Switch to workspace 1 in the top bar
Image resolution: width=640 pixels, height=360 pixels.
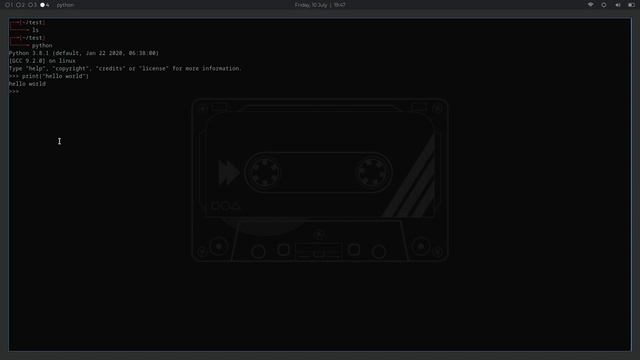9,5
